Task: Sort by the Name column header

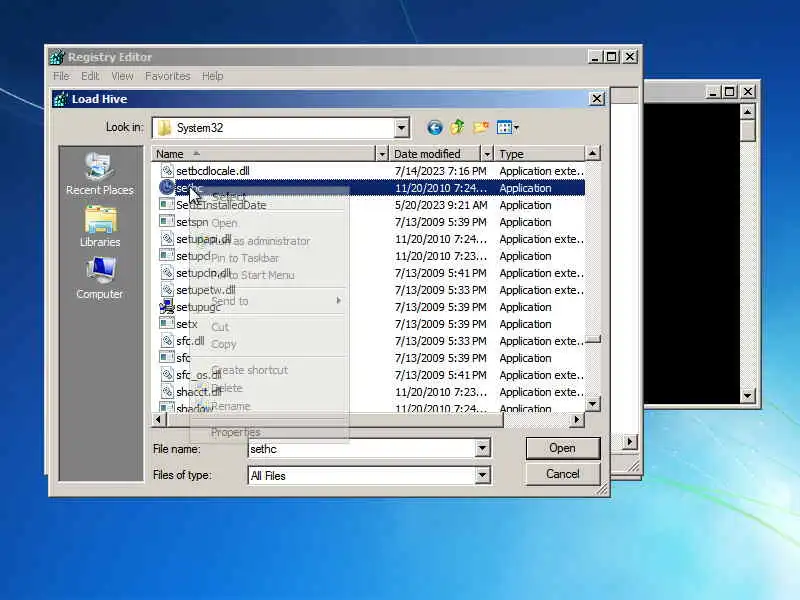Action: (x=263, y=154)
